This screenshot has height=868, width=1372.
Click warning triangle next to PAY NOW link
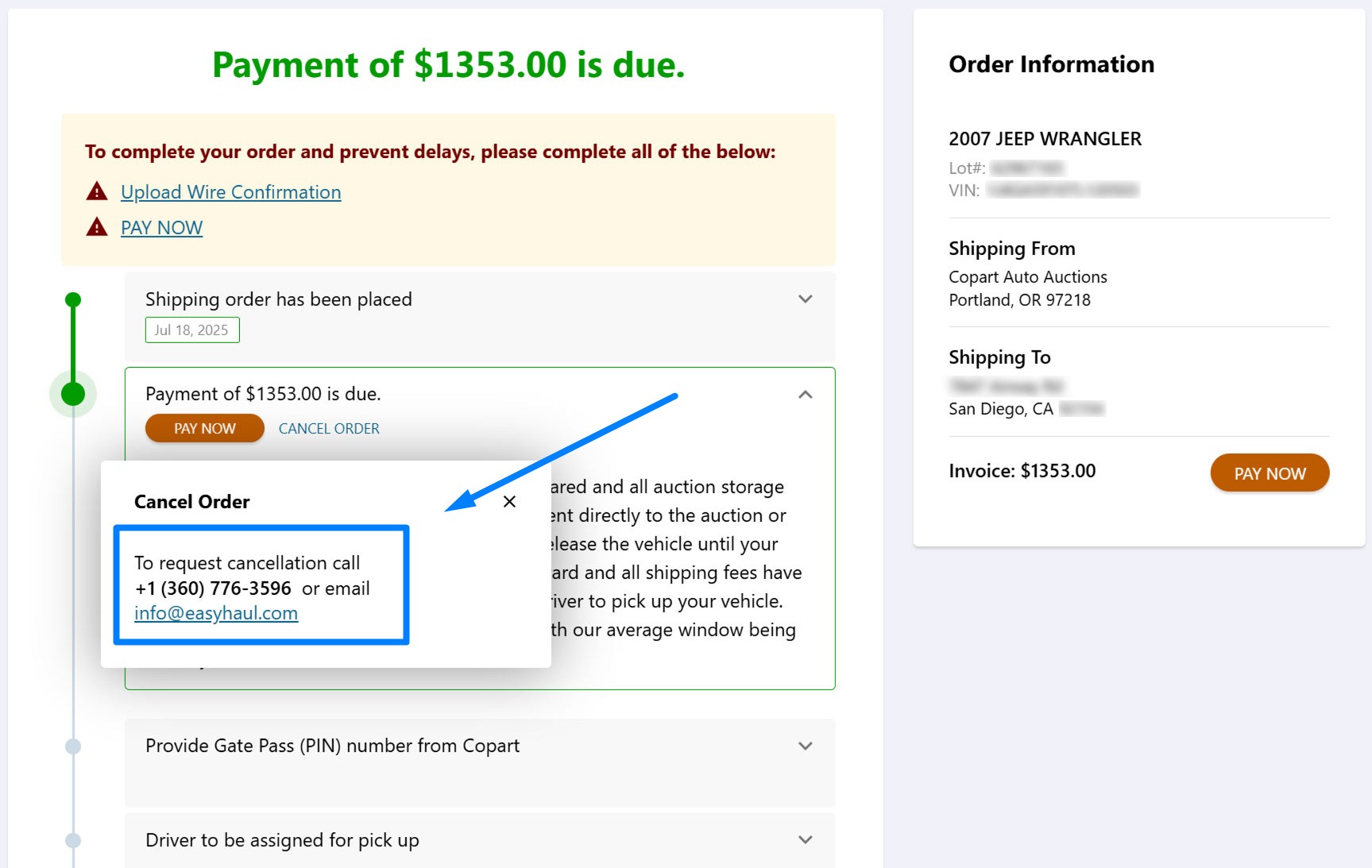click(97, 227)
